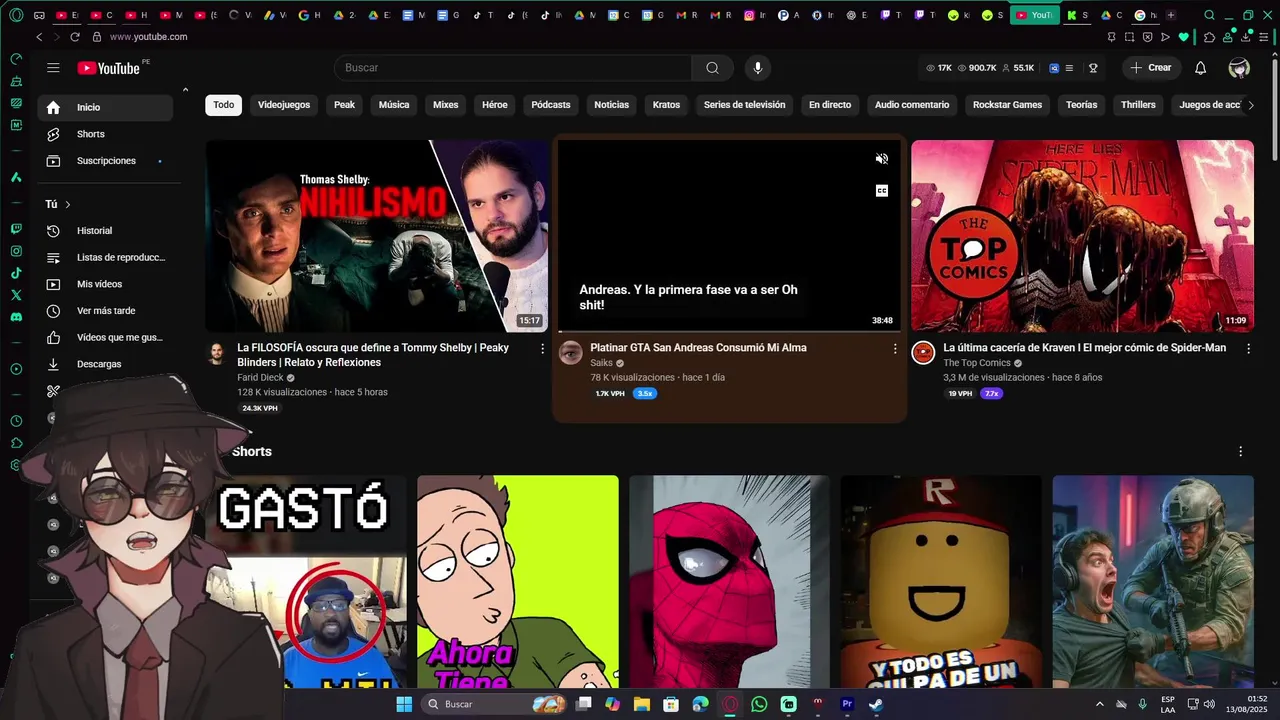Open the notifications bell

1200,68
